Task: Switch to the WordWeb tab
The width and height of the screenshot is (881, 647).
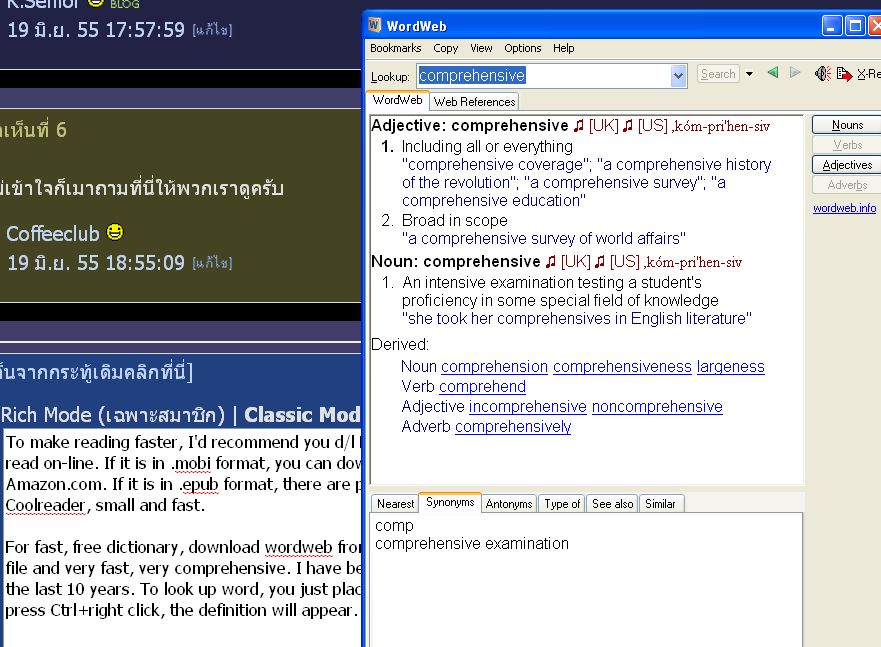Action: tap(397, 100)
